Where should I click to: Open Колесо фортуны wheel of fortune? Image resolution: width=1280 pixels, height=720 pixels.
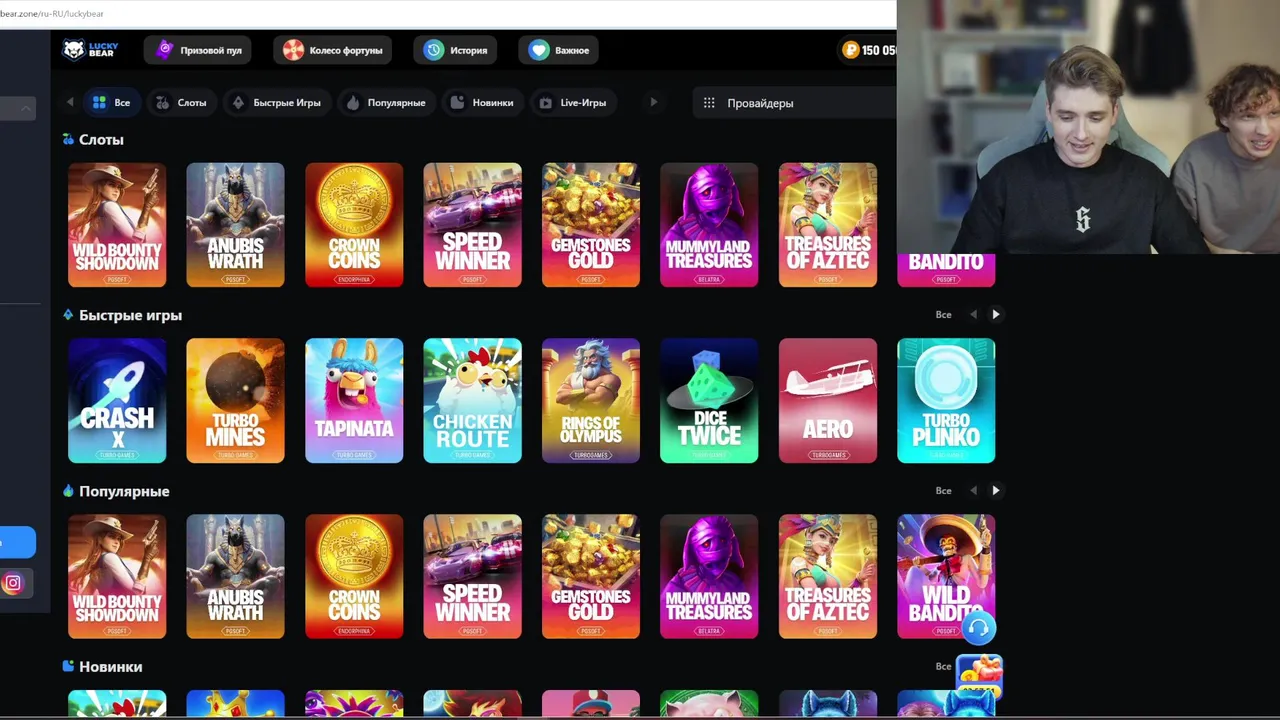[x=332, y=50]
